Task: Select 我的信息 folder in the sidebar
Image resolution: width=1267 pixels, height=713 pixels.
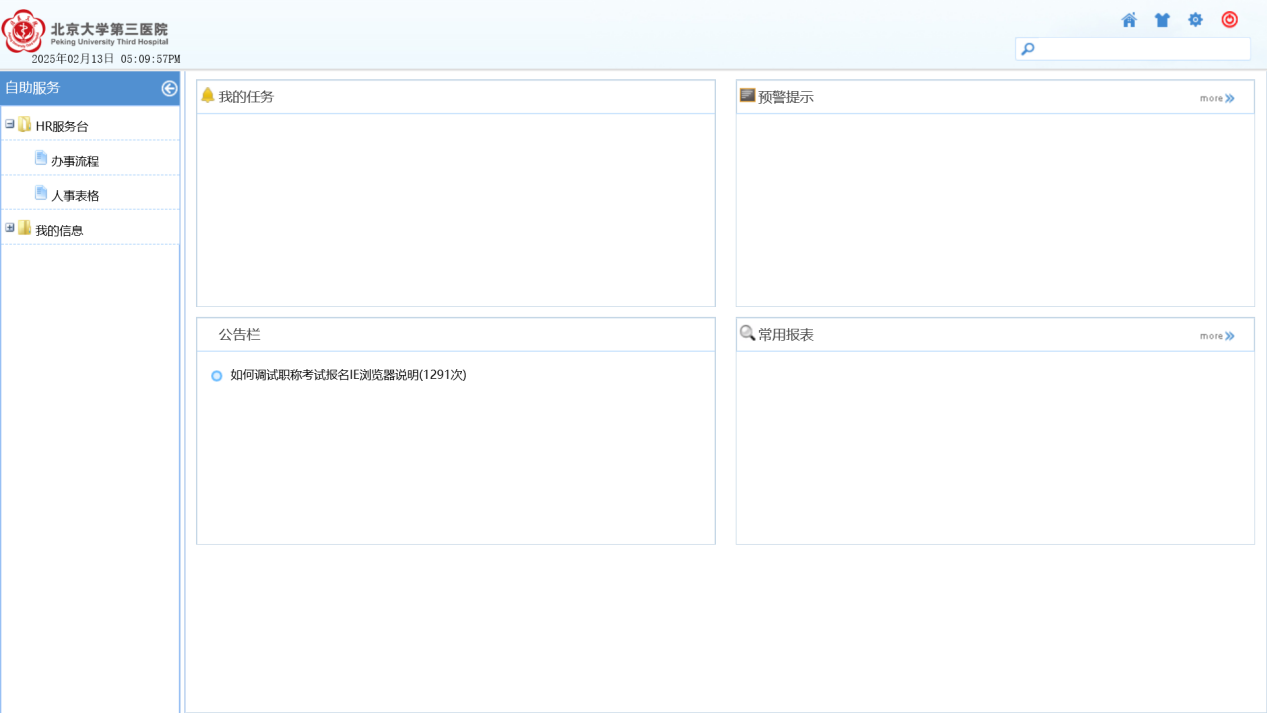Action: pyautogui.click(x=59, y=231)
